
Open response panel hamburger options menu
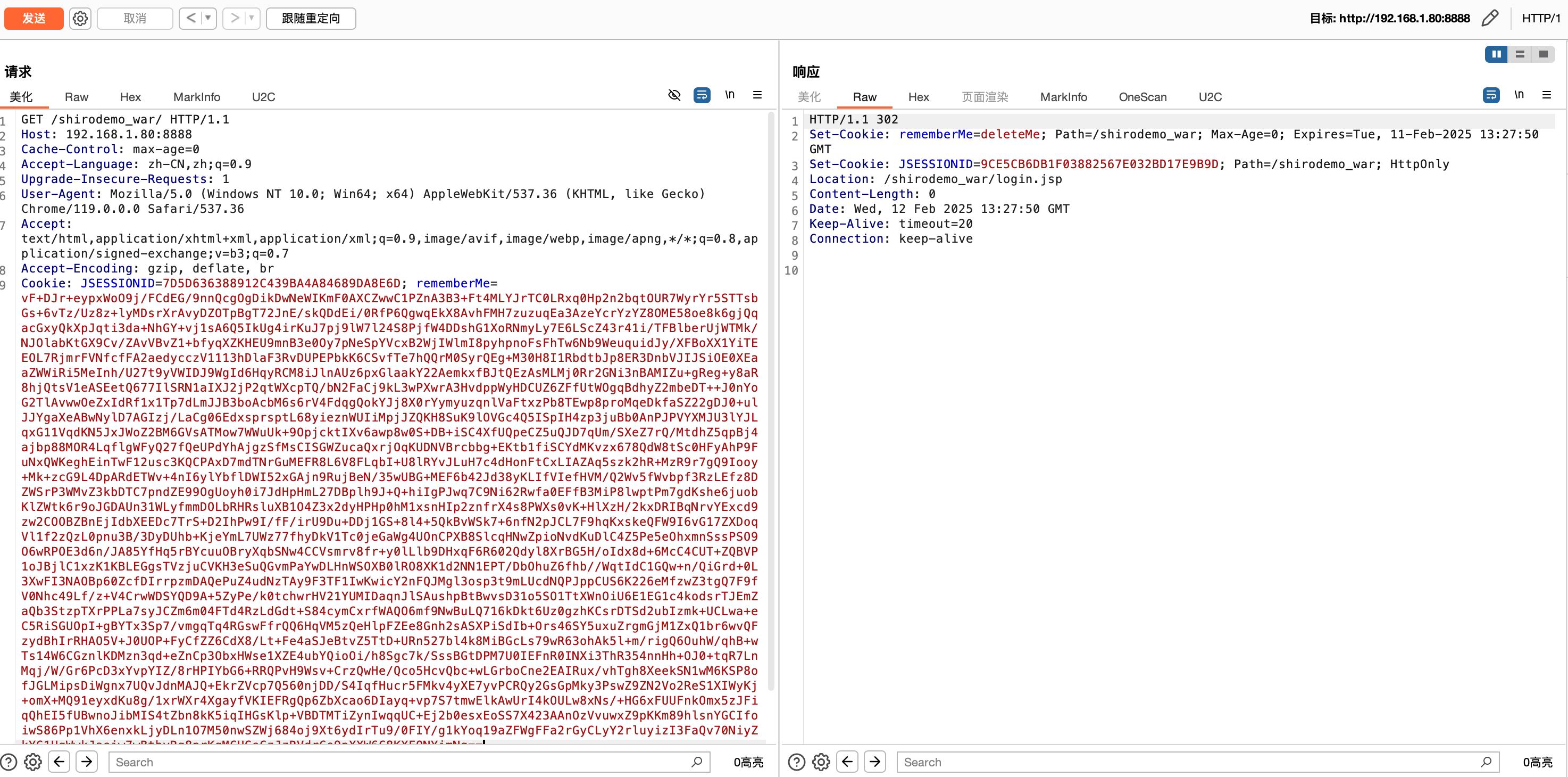click(x=1546, y=95)
